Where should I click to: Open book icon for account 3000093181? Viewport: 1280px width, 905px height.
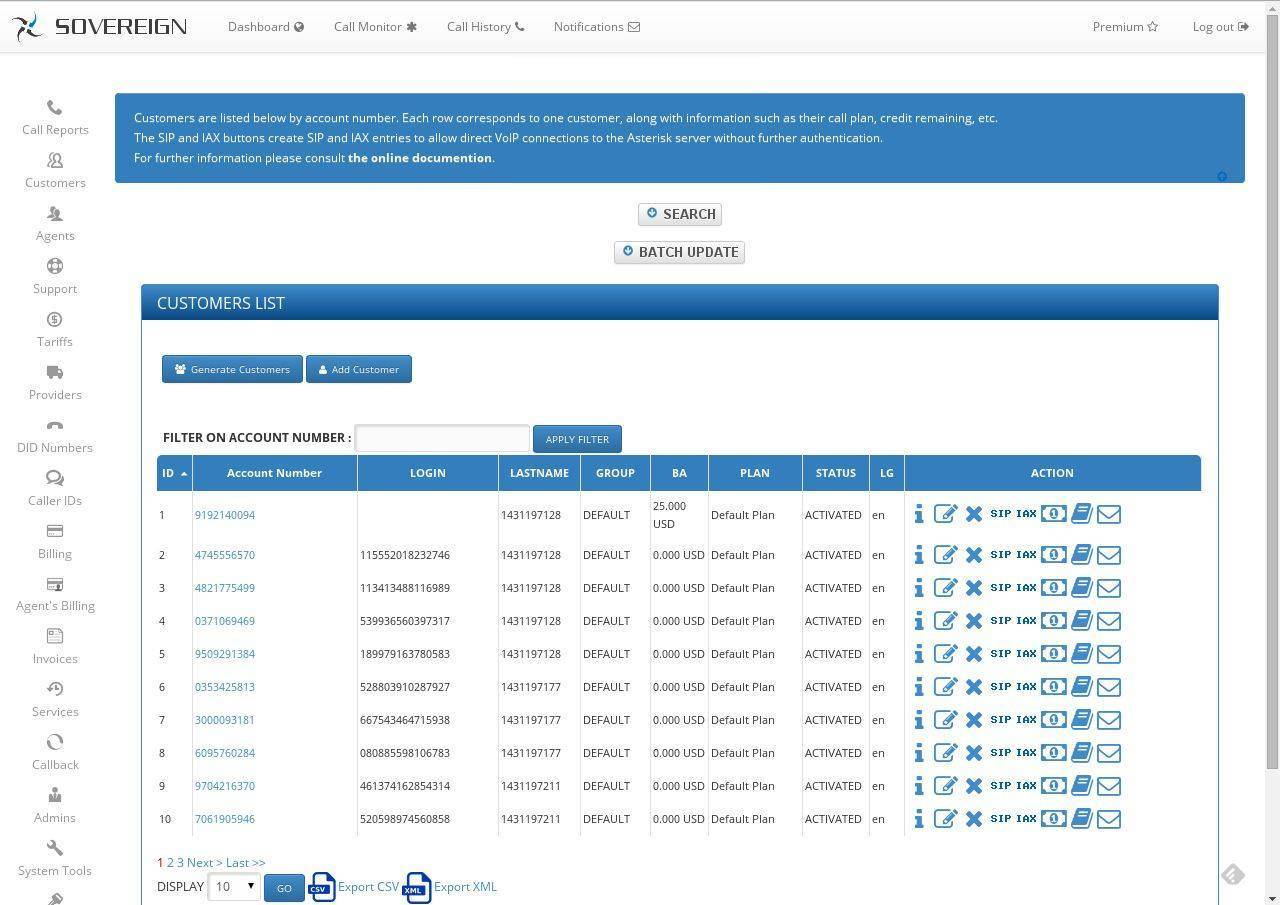[1081, 719]
